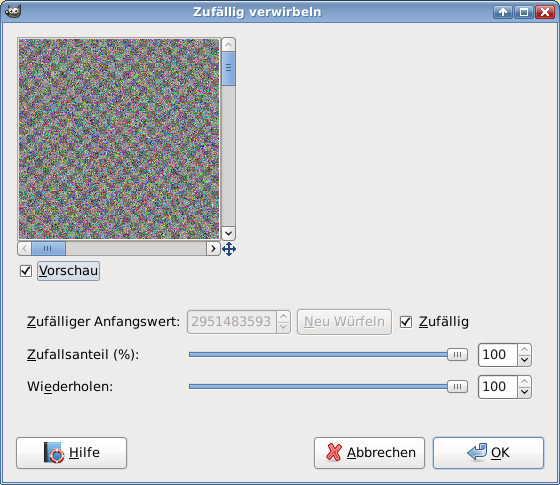This screenshot has width=560, height=485.
Task: Click the Zufälliger Anfangswert label
Action: [104, 322]
